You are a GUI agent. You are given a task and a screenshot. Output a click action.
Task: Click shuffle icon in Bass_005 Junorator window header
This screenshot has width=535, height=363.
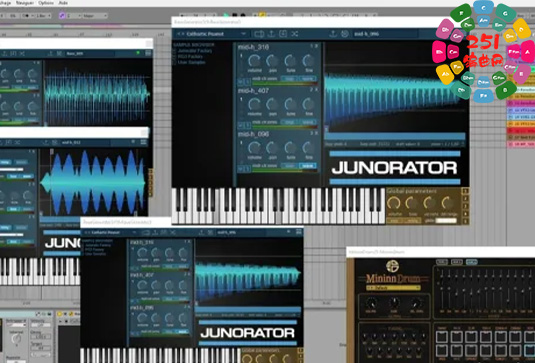(22, 54)
